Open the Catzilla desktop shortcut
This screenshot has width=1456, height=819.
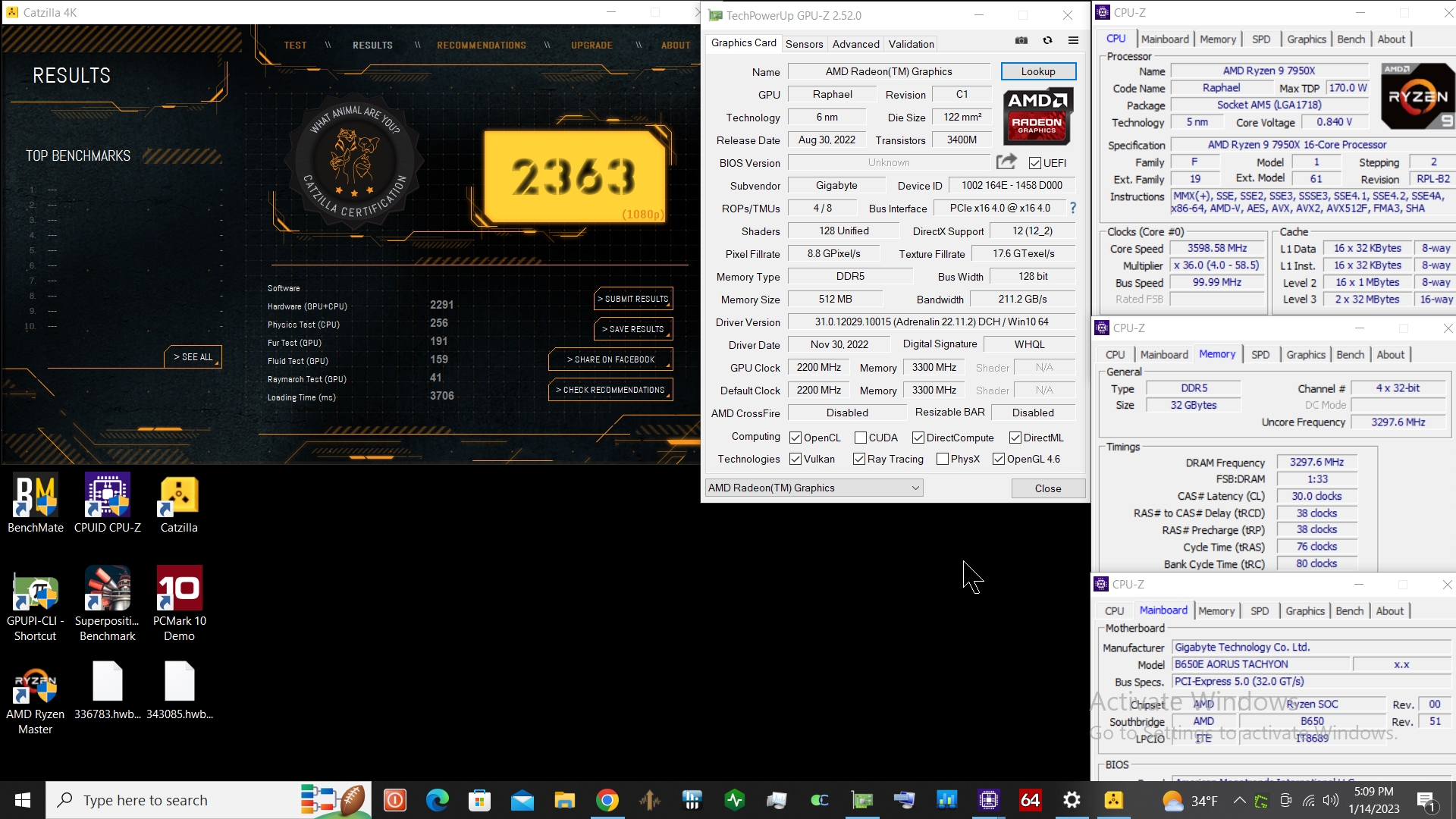click(179, 504)
